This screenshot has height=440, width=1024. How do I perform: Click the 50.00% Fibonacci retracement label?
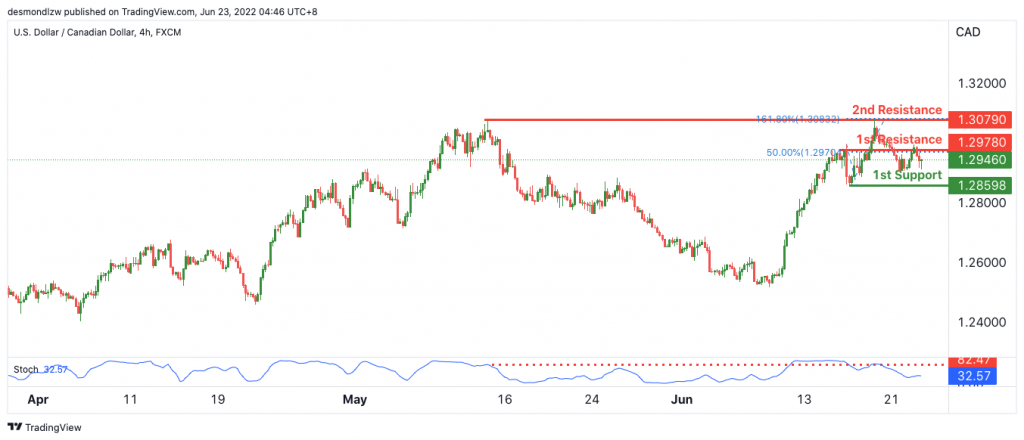[x=800, y=153]
